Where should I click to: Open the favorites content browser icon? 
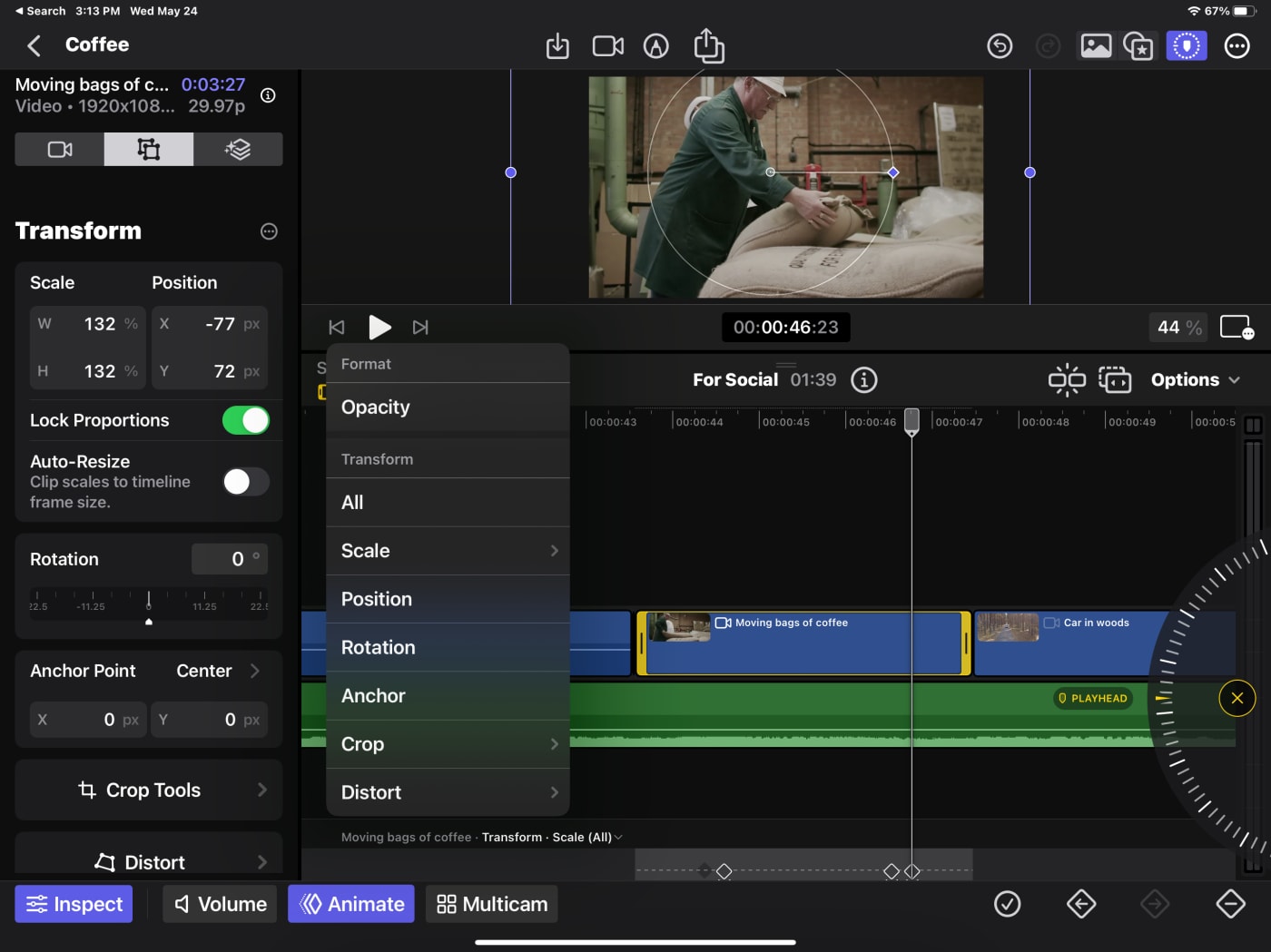pos(1138,46)
